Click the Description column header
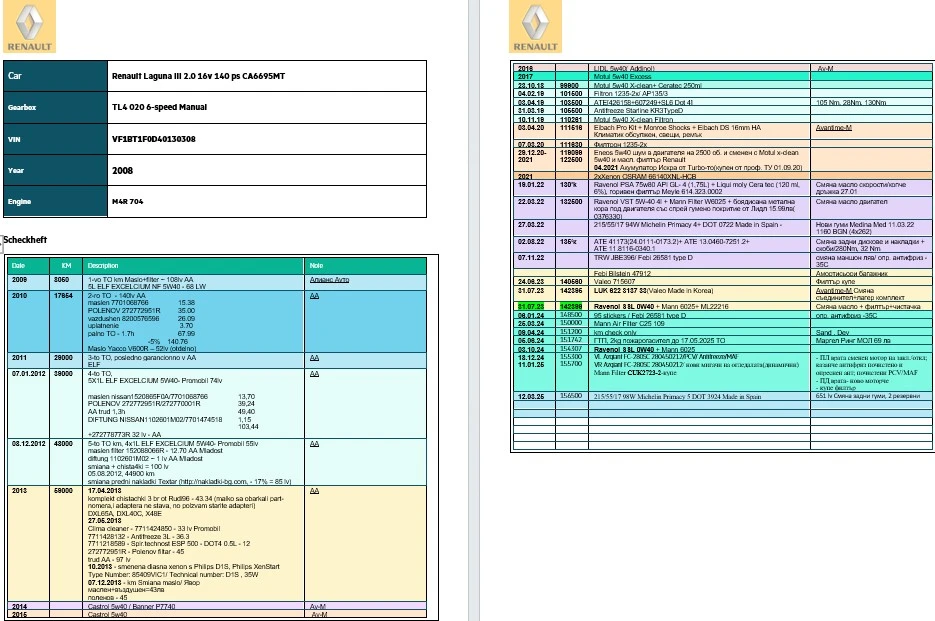 pyautogui.click(x=103, y=265)
